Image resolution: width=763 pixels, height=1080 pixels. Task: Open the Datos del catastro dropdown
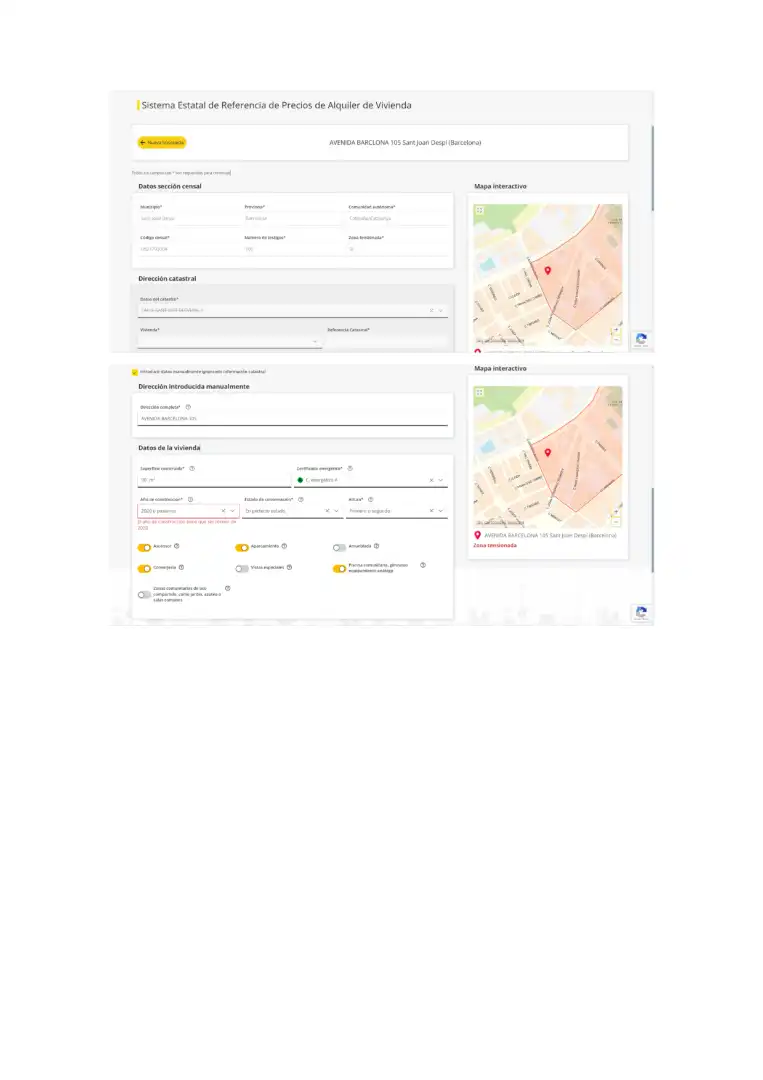point(441,311)
